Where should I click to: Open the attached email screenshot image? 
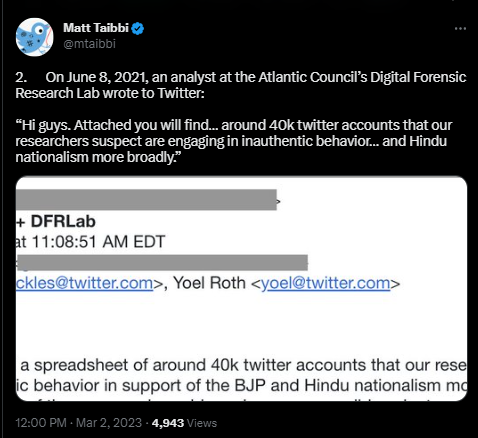241,289
